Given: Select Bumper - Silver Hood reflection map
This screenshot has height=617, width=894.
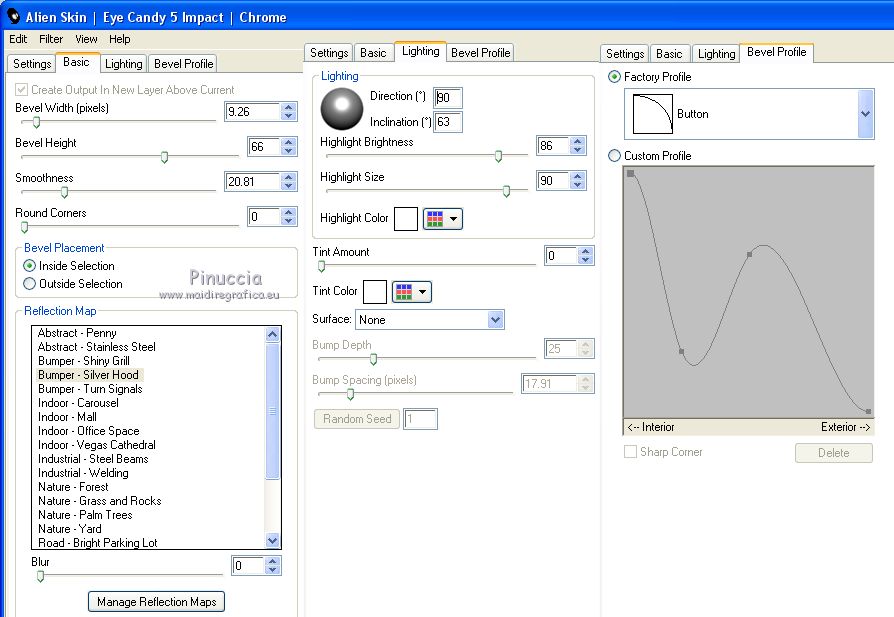Looking at the screenshot, I should pyautogui.click(x=88, y=375).
